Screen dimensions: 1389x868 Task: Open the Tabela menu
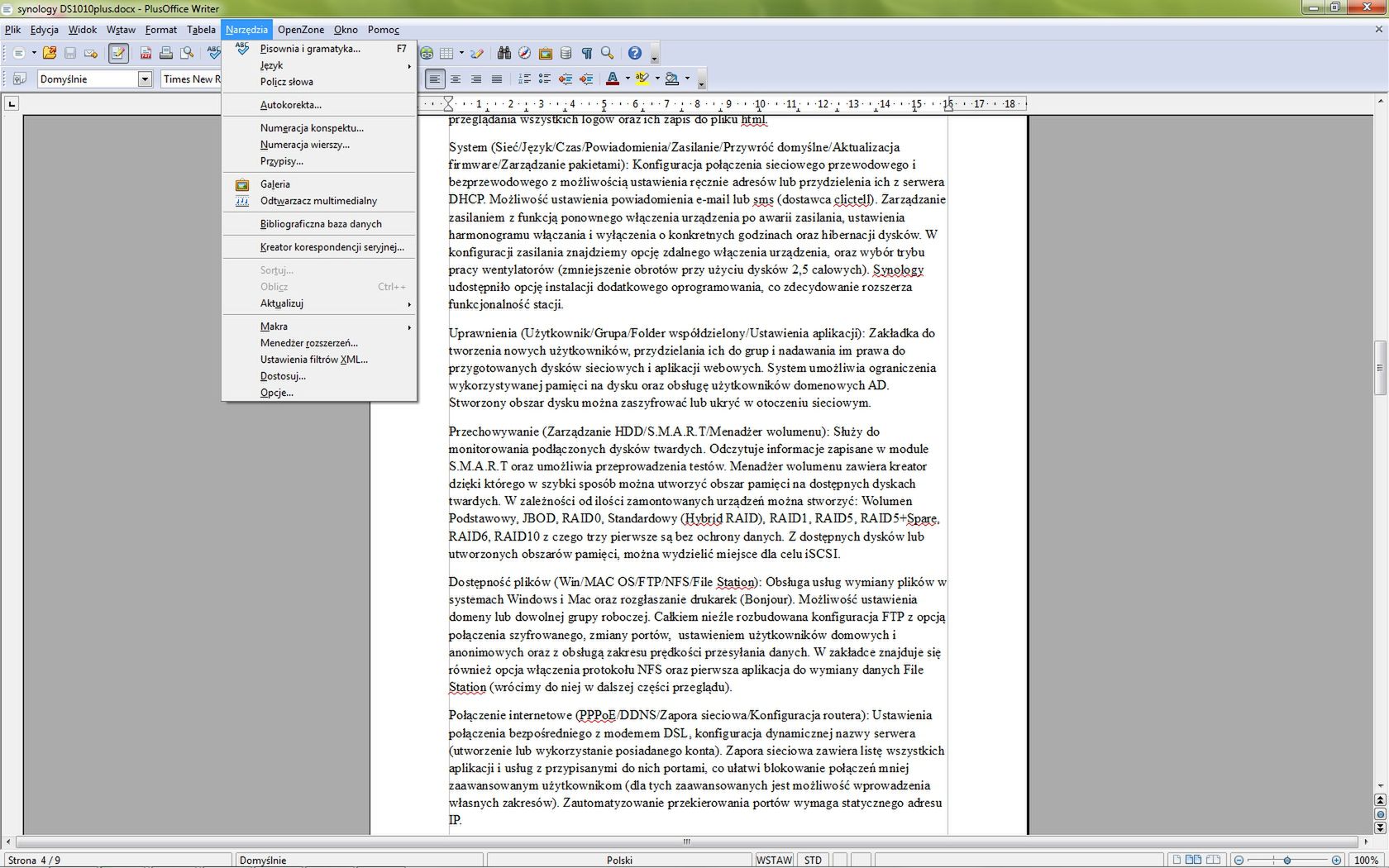point(201,30)
